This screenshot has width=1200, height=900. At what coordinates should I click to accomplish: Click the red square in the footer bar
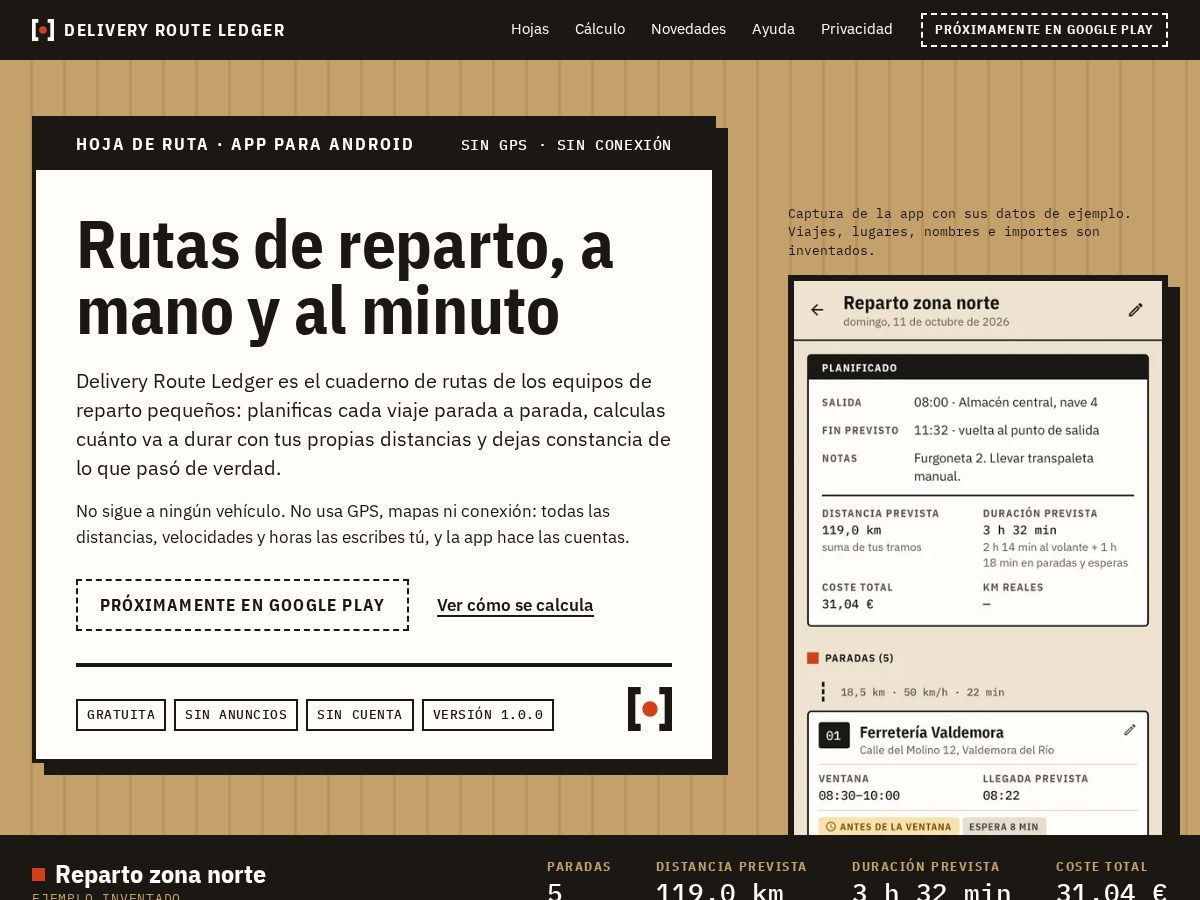[39, 875]
